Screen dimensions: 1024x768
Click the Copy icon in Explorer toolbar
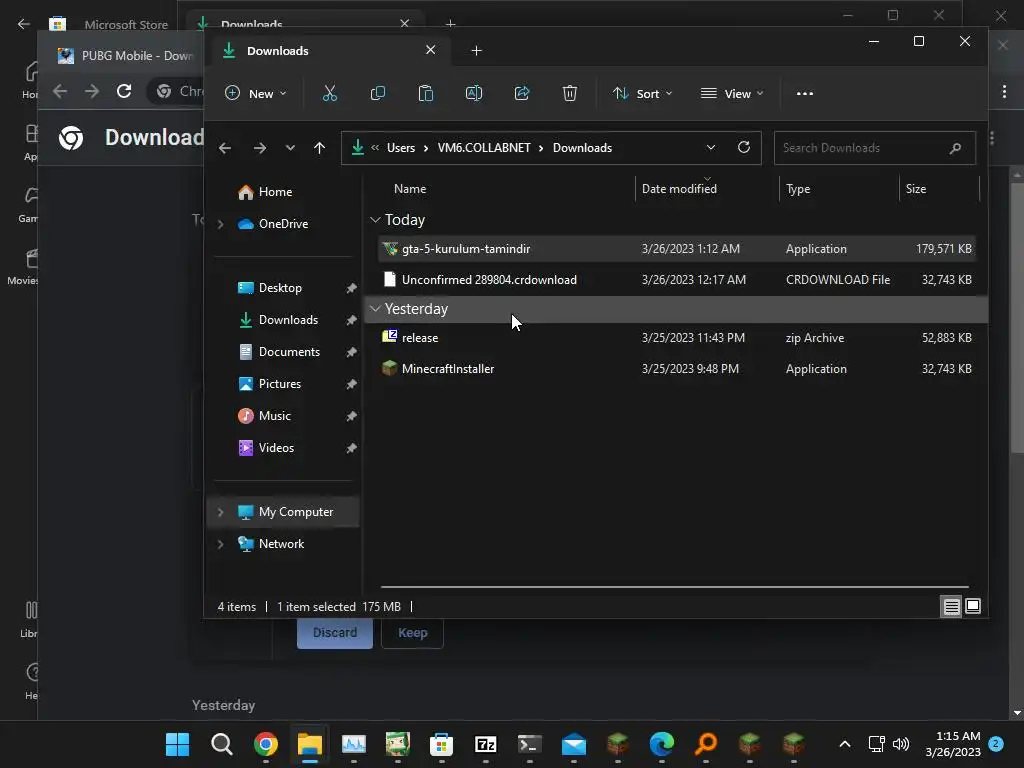coord(377,93)
